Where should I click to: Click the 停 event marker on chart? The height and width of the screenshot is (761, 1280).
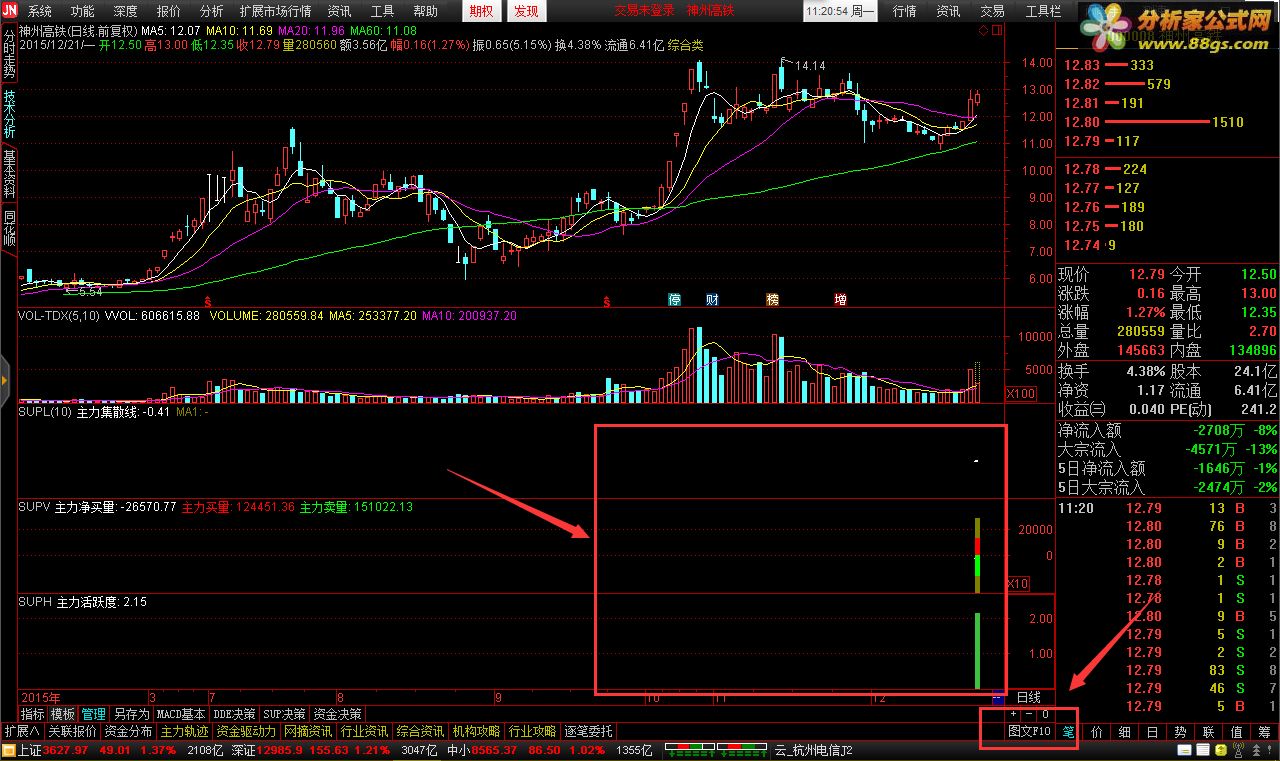pyautogui.click(x=675, y=299)
